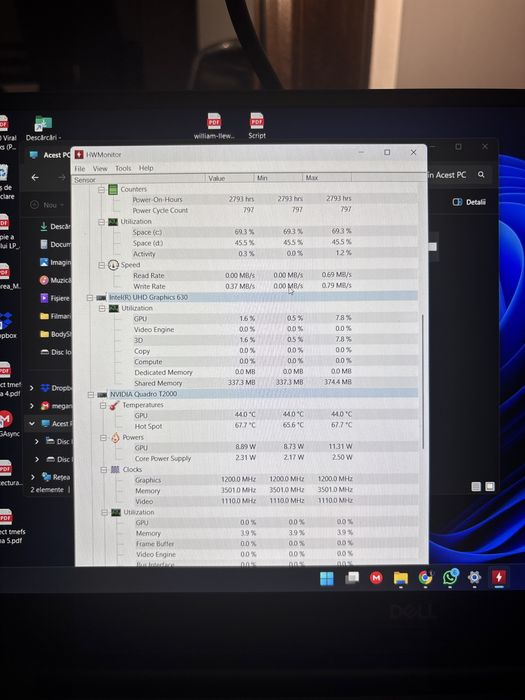Screen dimensions: 525x700
Task: Collapse the Clocks node
Action: 104,470
